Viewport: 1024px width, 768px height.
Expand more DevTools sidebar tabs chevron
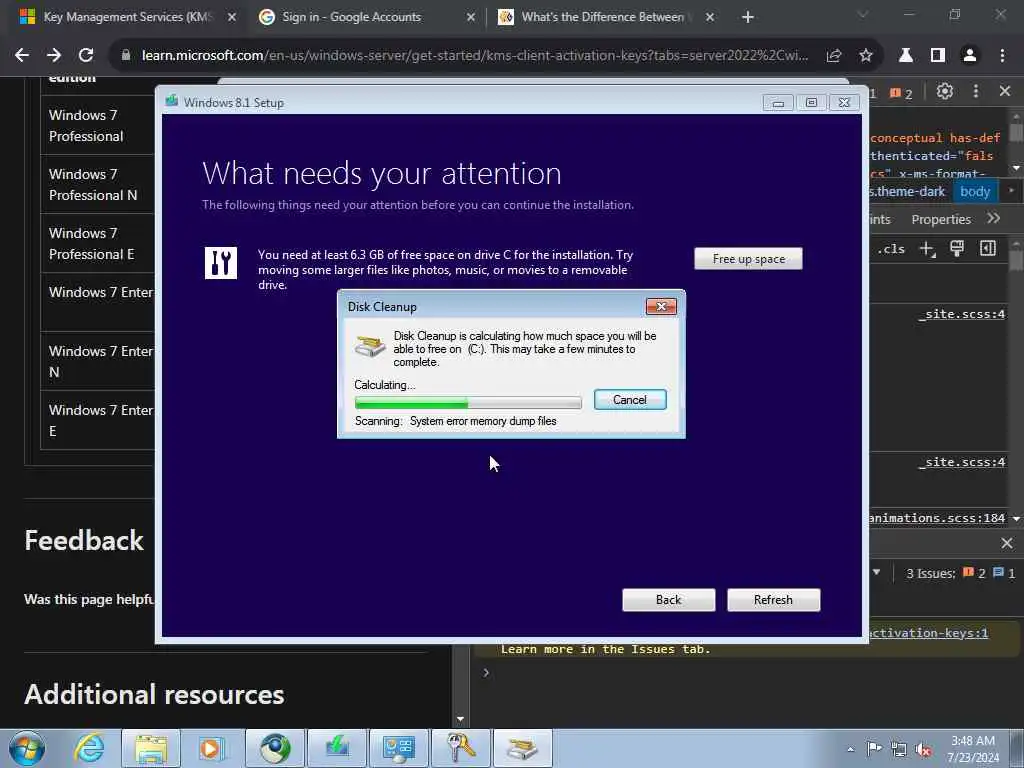(993, 218)
